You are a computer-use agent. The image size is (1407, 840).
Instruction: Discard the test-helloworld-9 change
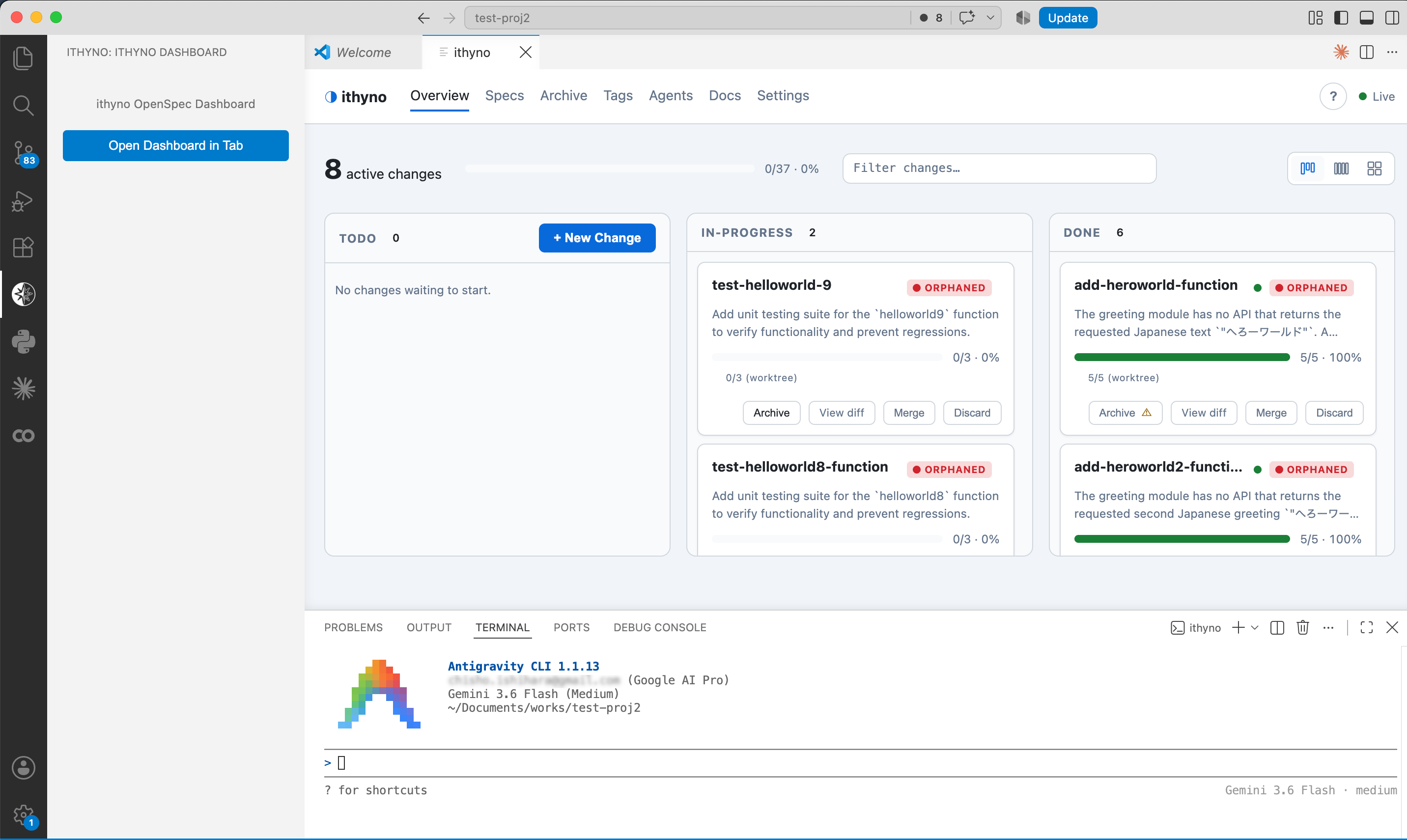pyautogui.click(x=972, y=413)
